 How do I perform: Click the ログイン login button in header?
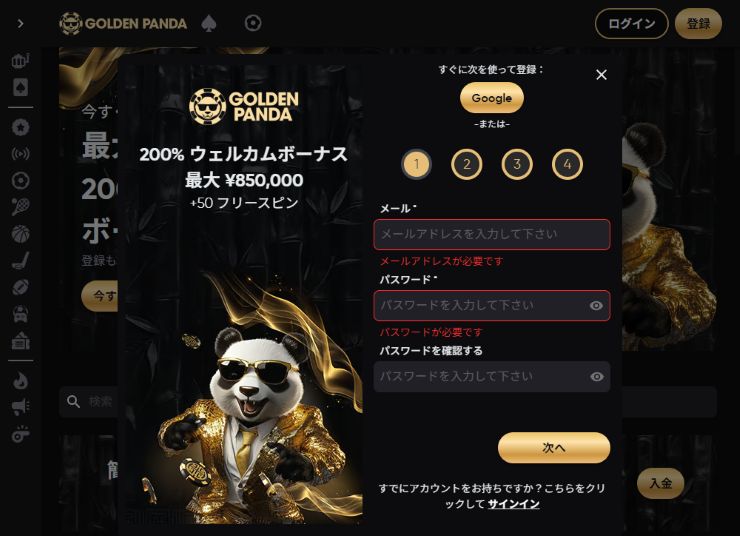pos(631,24)
